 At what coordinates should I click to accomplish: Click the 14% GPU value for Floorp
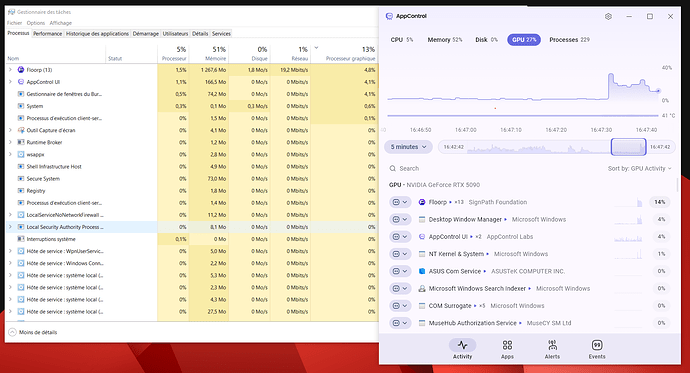[x=660, y=202]
